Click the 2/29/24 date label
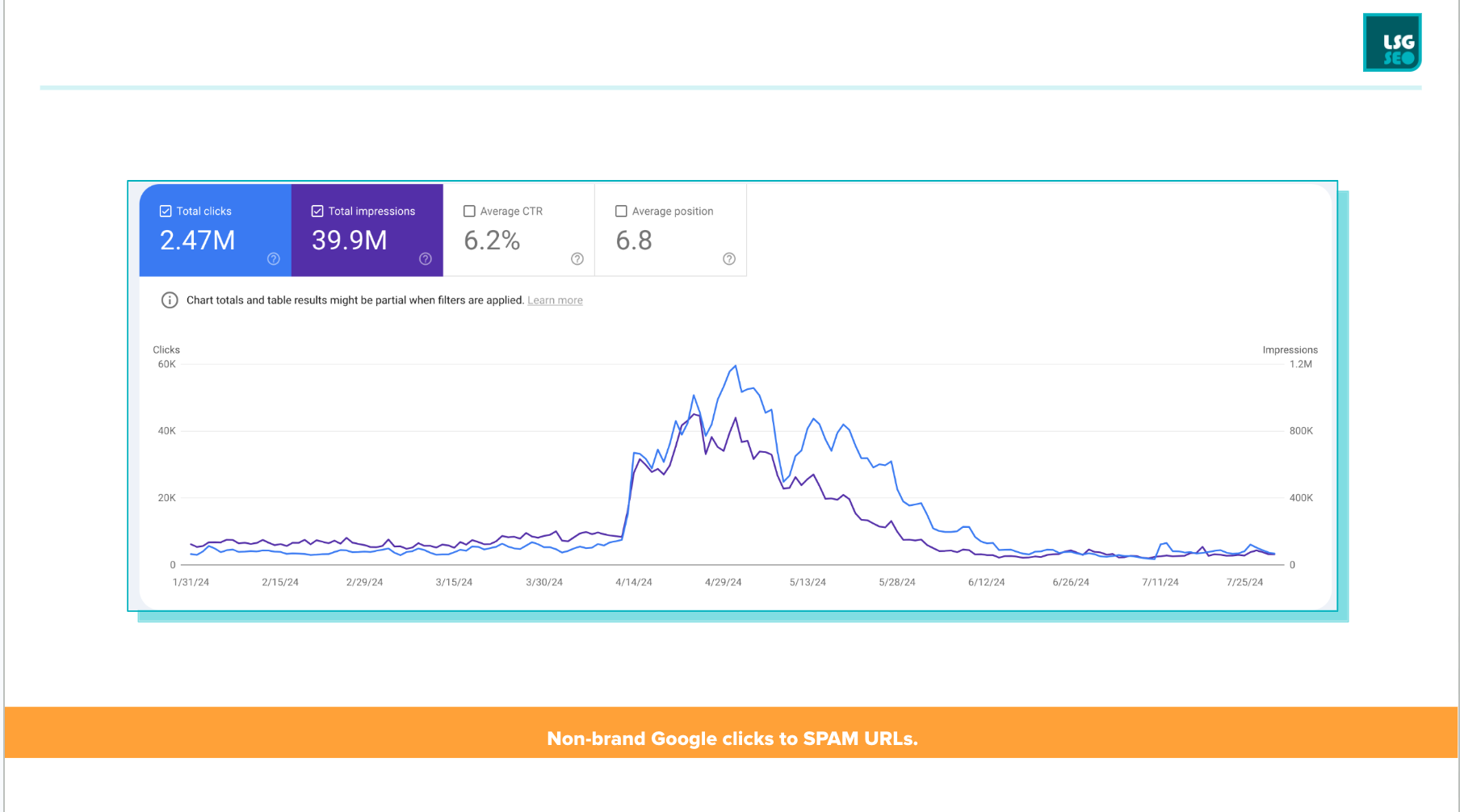 pos(364,582)
